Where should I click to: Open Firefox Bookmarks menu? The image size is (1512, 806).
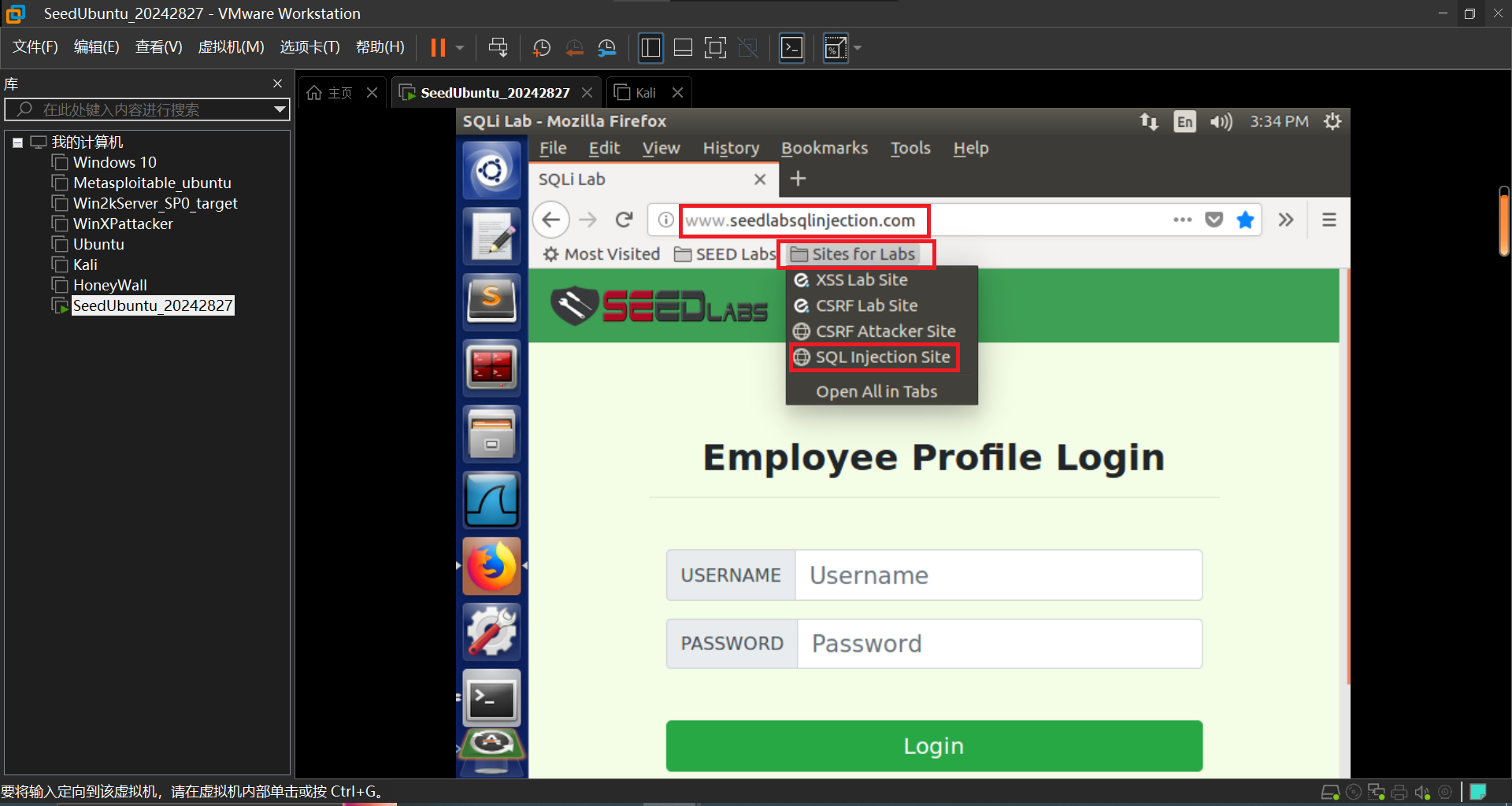click(824, 148)
